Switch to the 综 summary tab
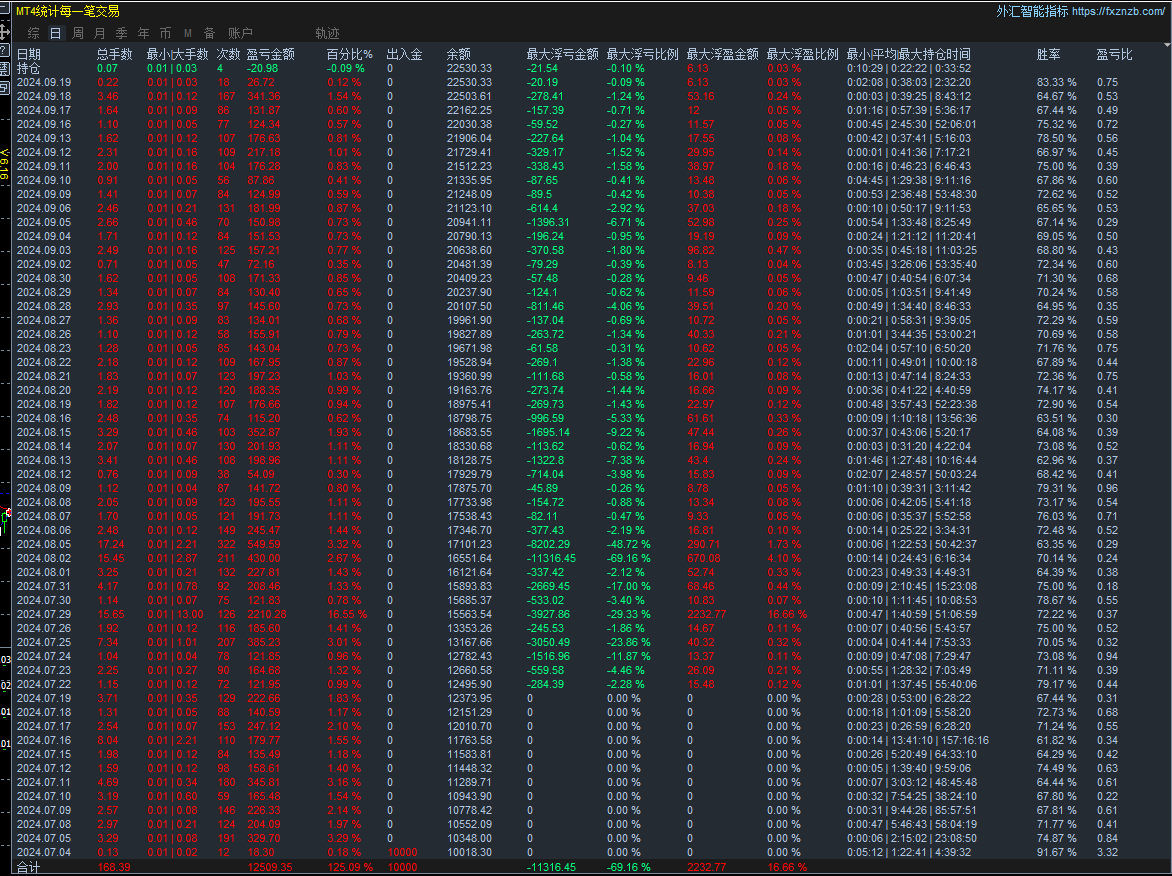The image size is (1172, 876). [34, 33]
